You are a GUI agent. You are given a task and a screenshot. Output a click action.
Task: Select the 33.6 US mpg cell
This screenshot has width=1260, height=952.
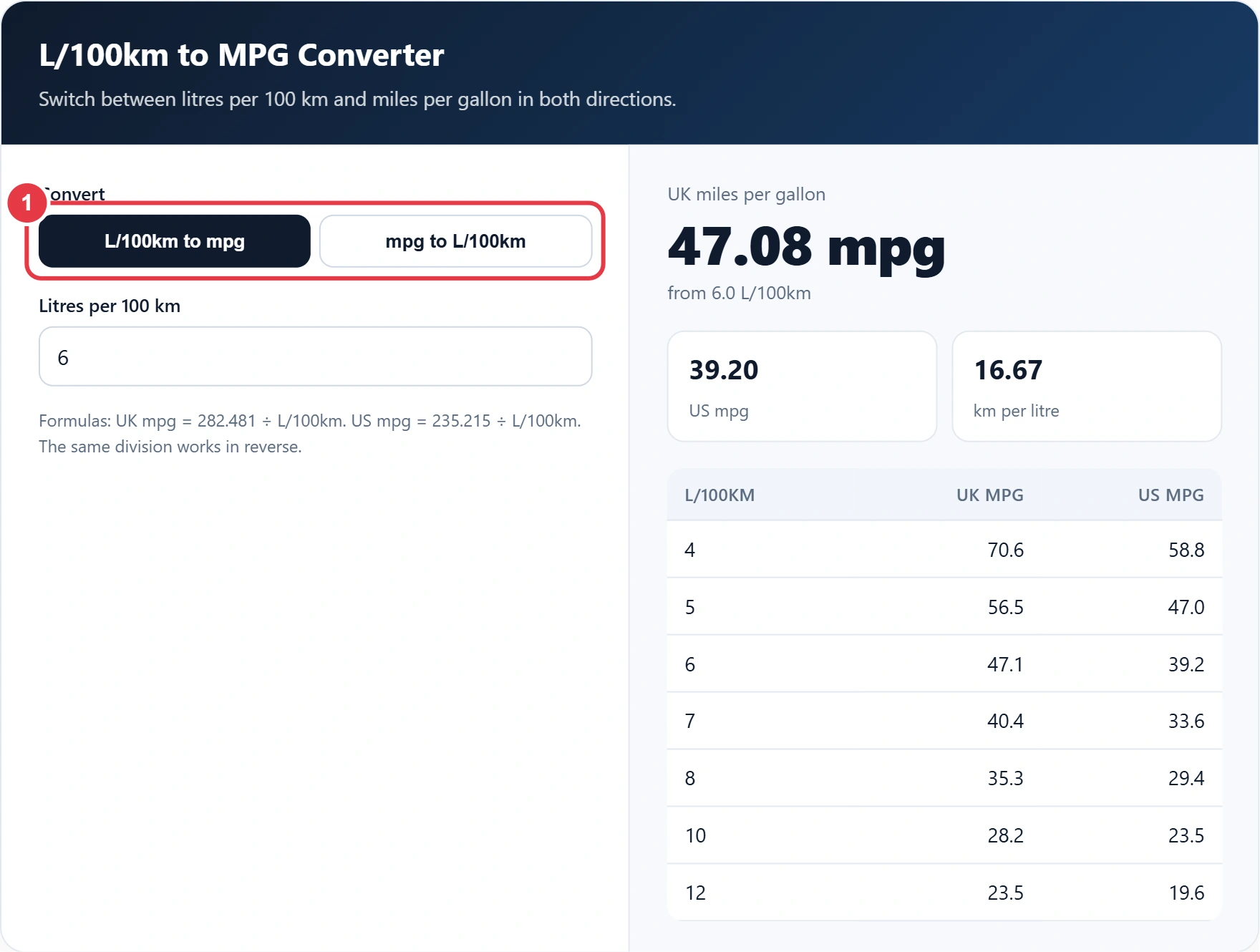point(1186,721)
